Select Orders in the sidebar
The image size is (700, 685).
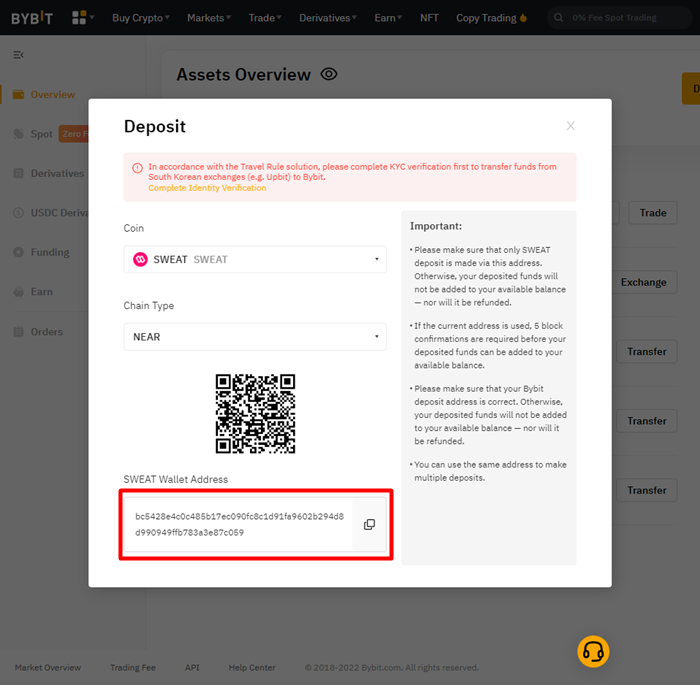pos(47,332)
